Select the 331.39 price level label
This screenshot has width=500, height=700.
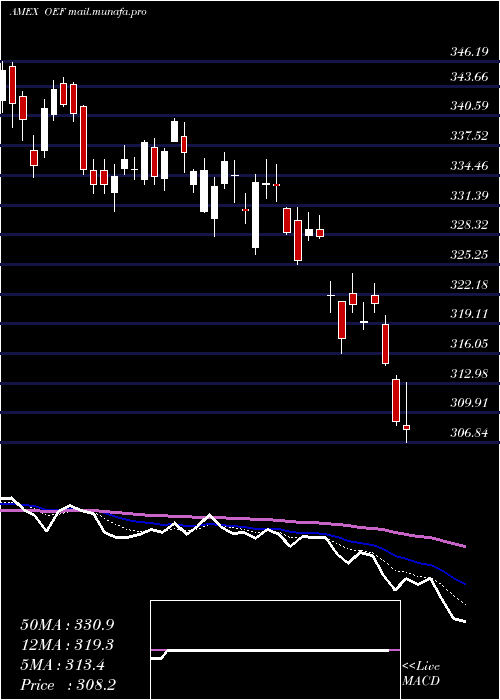(469, 196)
